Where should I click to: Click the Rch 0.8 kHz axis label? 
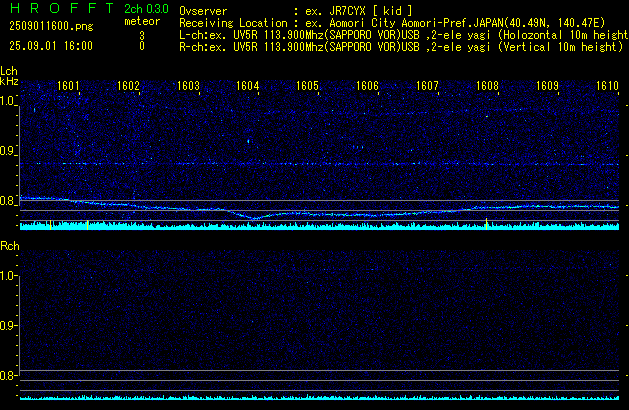point(8,375)
